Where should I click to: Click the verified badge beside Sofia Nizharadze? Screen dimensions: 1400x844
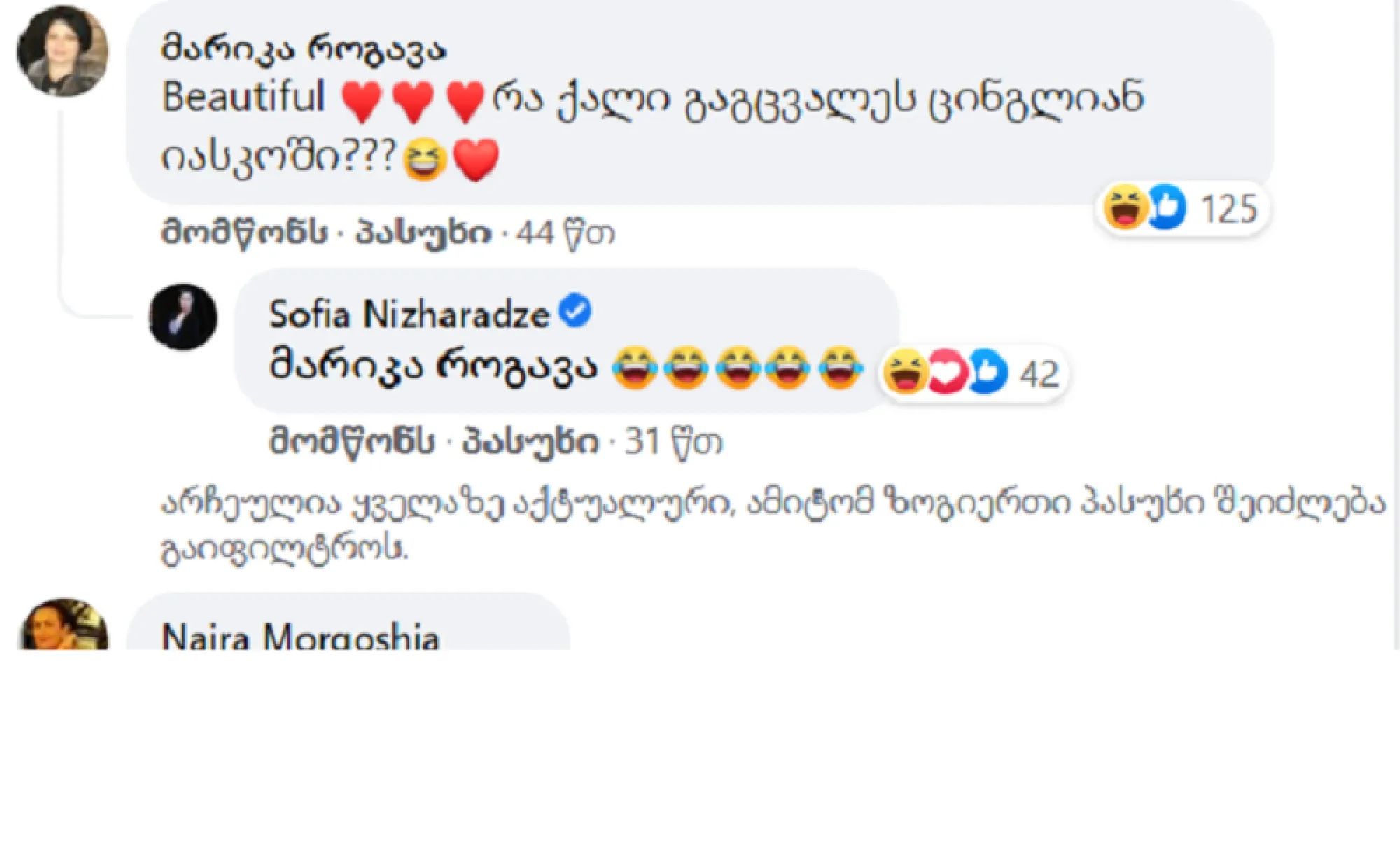(x=576, y=311)
